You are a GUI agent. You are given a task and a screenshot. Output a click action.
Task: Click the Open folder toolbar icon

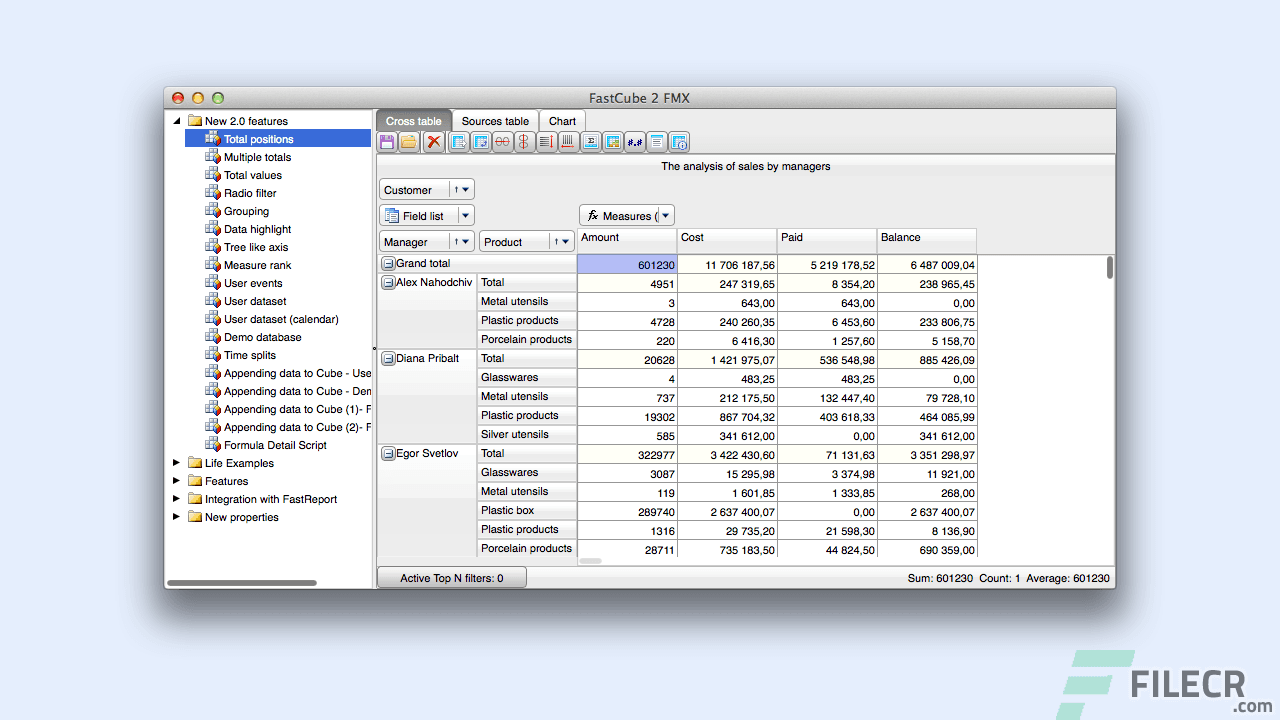tap(409, 142)
